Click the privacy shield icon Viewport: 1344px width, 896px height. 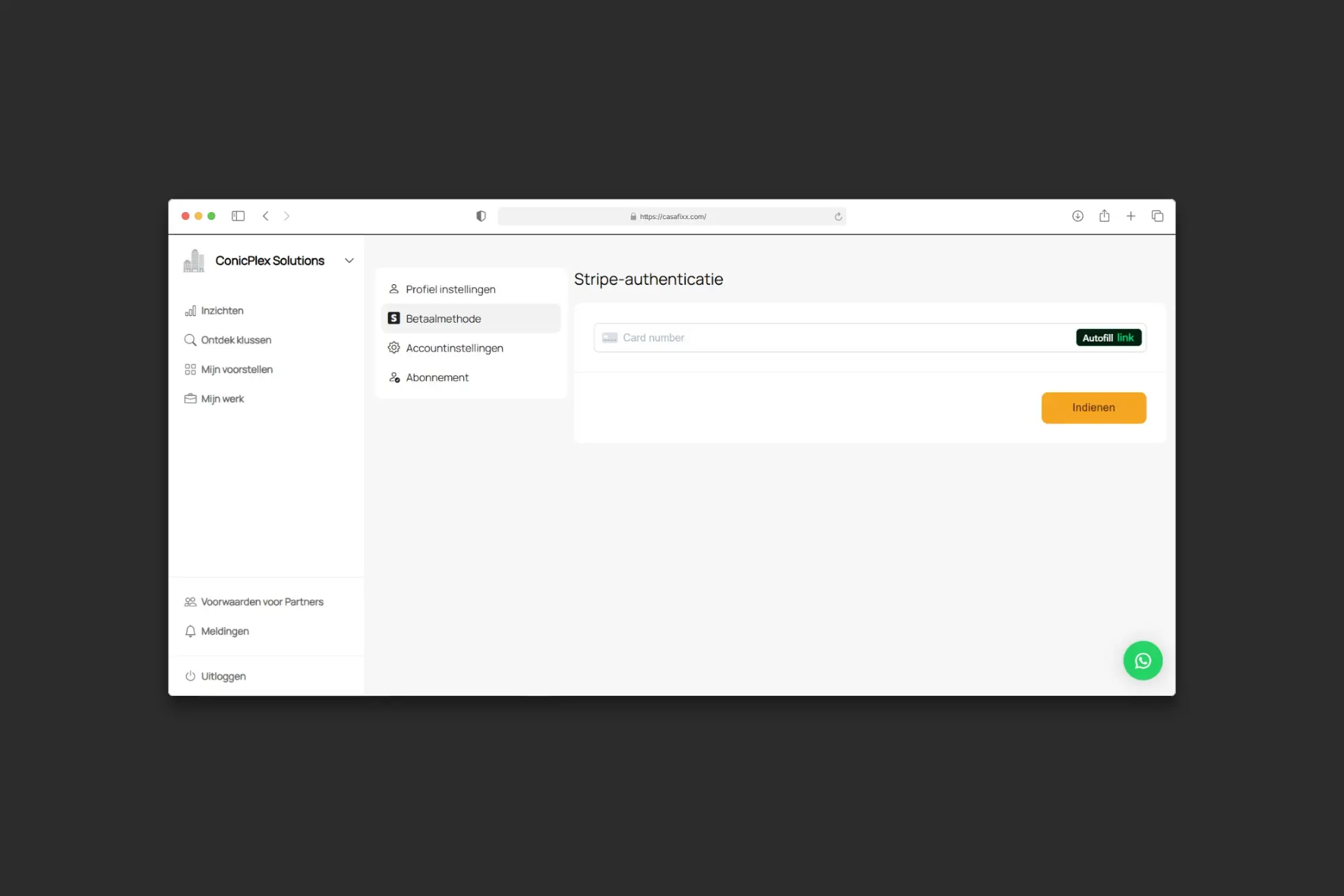(481, 216)
